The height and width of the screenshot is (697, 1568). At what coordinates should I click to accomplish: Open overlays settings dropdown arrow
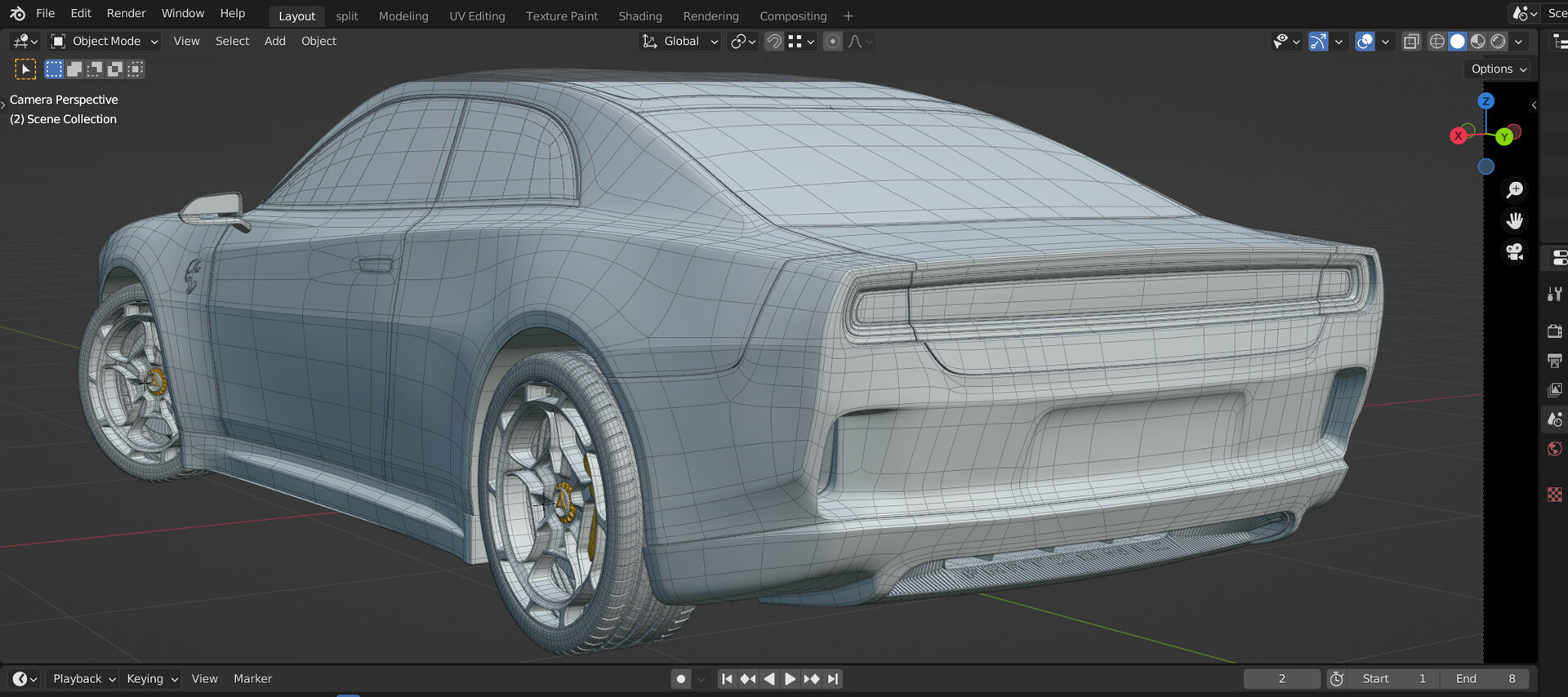click(x=1385, y=41)
